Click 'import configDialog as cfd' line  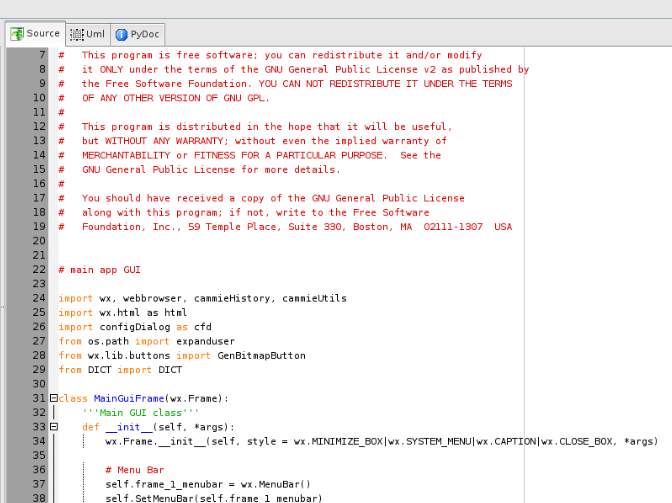[135, 327]
